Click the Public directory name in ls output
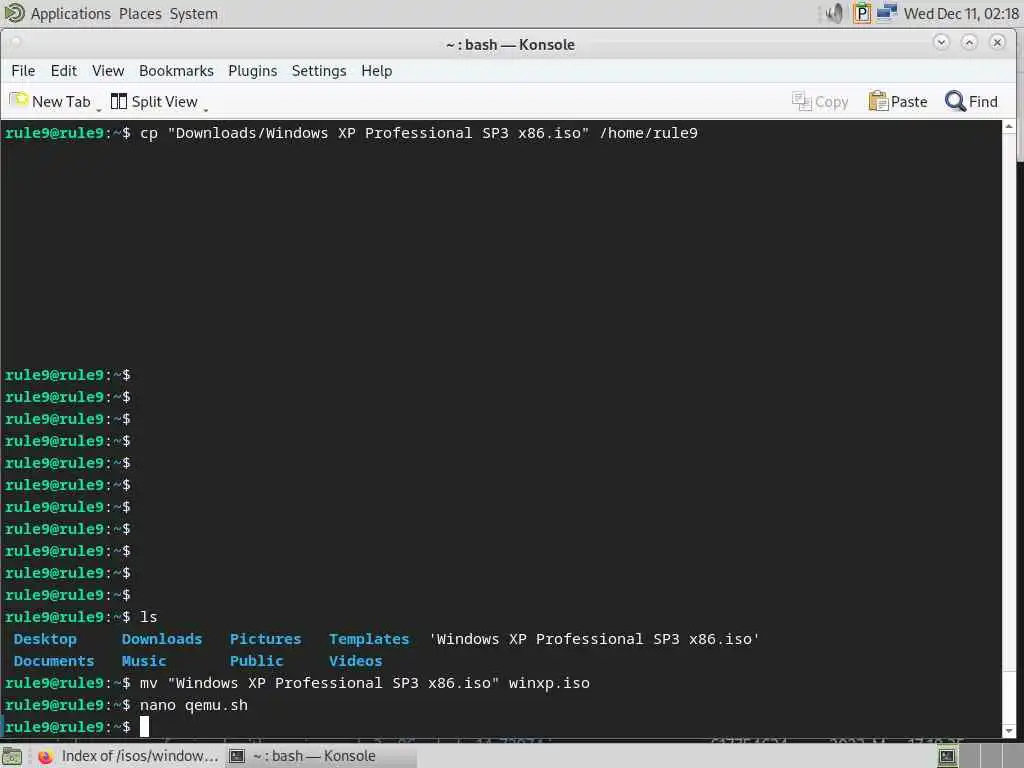The height and width of the screenshot is (768, 1024). 256,661
